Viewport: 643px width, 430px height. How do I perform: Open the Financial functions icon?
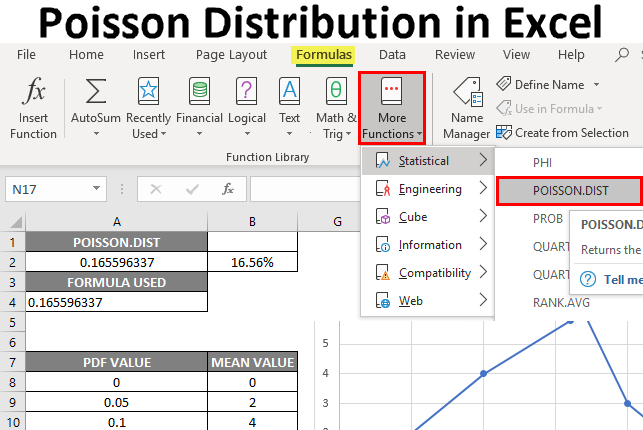point(199,91)
